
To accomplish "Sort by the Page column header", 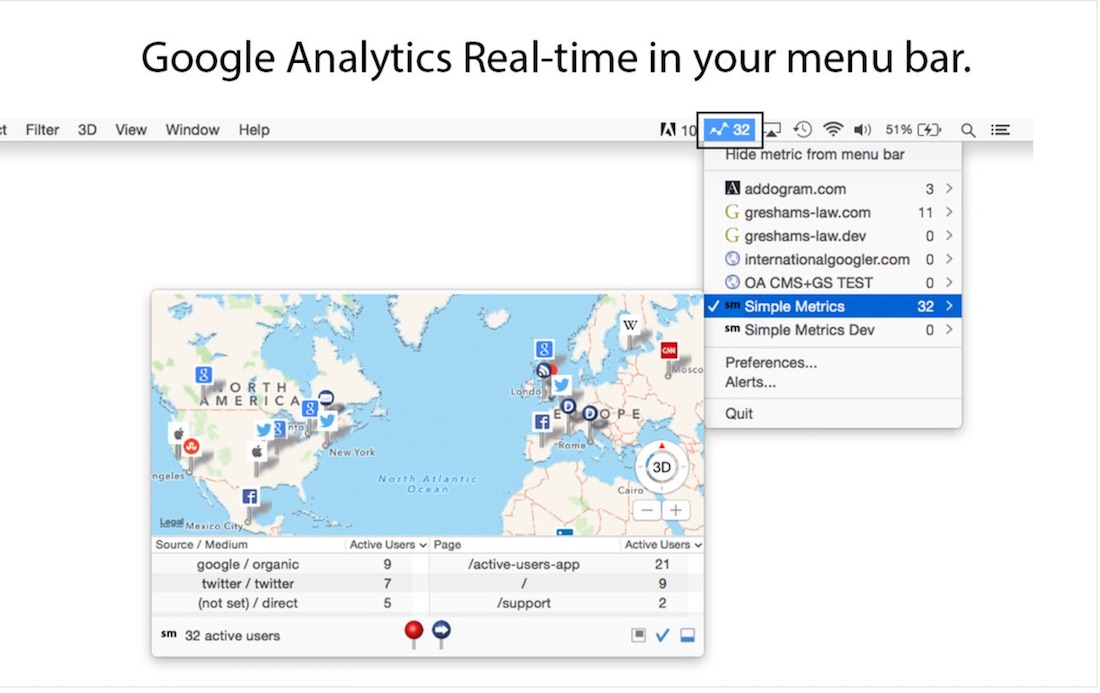I will tap(448, 545).
